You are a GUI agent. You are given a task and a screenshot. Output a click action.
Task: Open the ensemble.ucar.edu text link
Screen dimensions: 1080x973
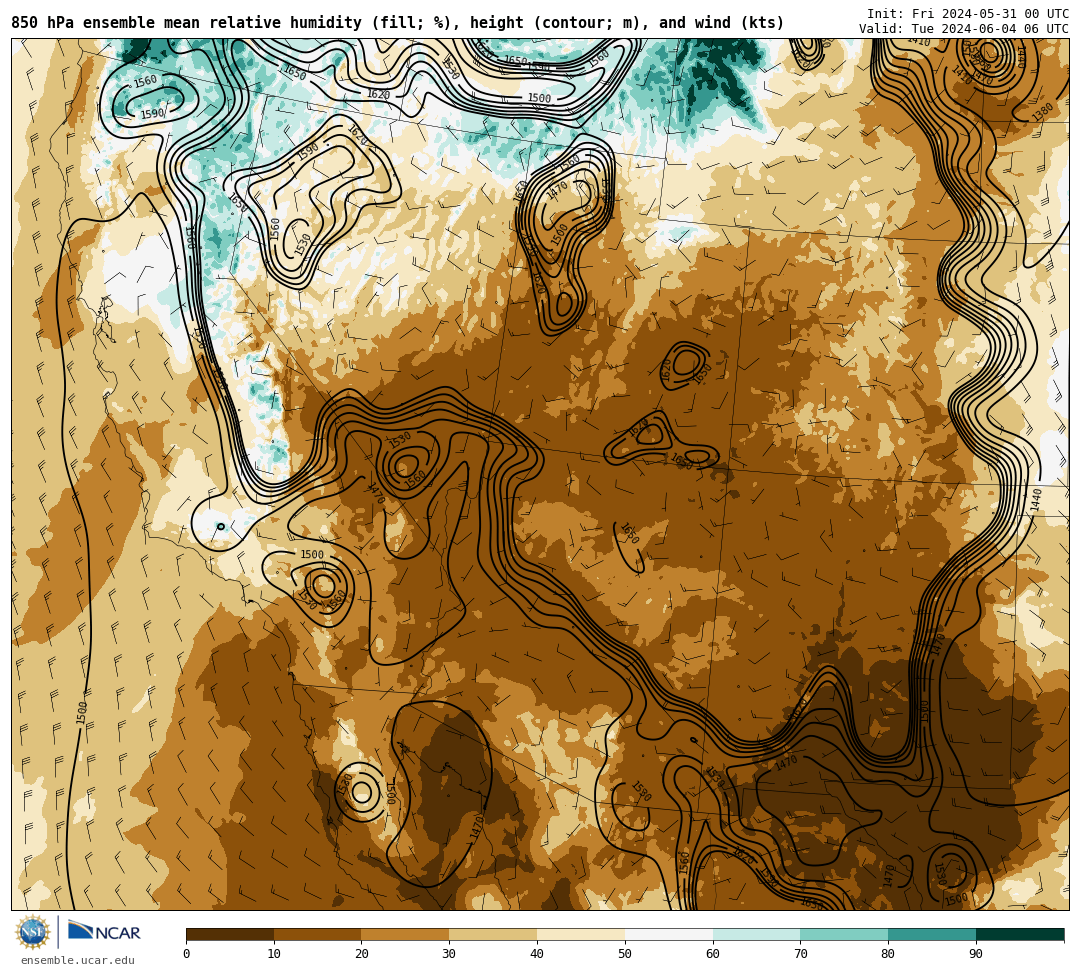click(x=78, y=960)
